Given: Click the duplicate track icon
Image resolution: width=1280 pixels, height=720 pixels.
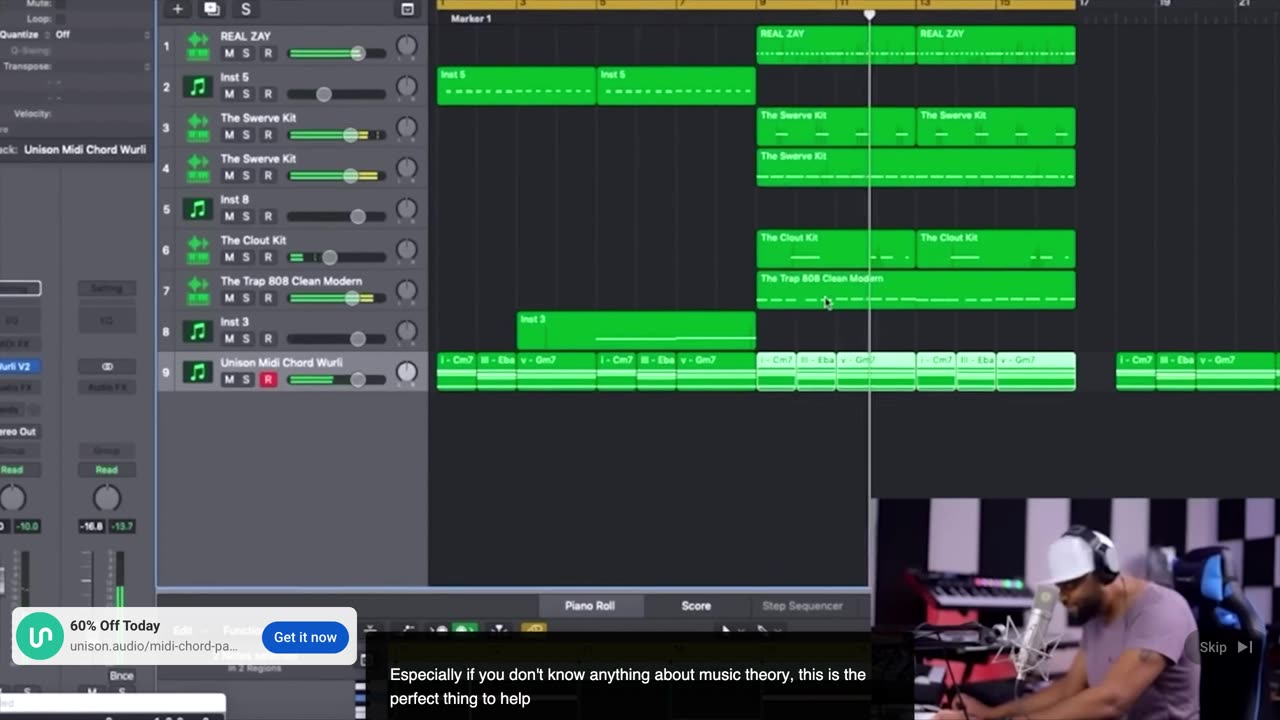Looking at the screenshot, I should tap(212, 9).
